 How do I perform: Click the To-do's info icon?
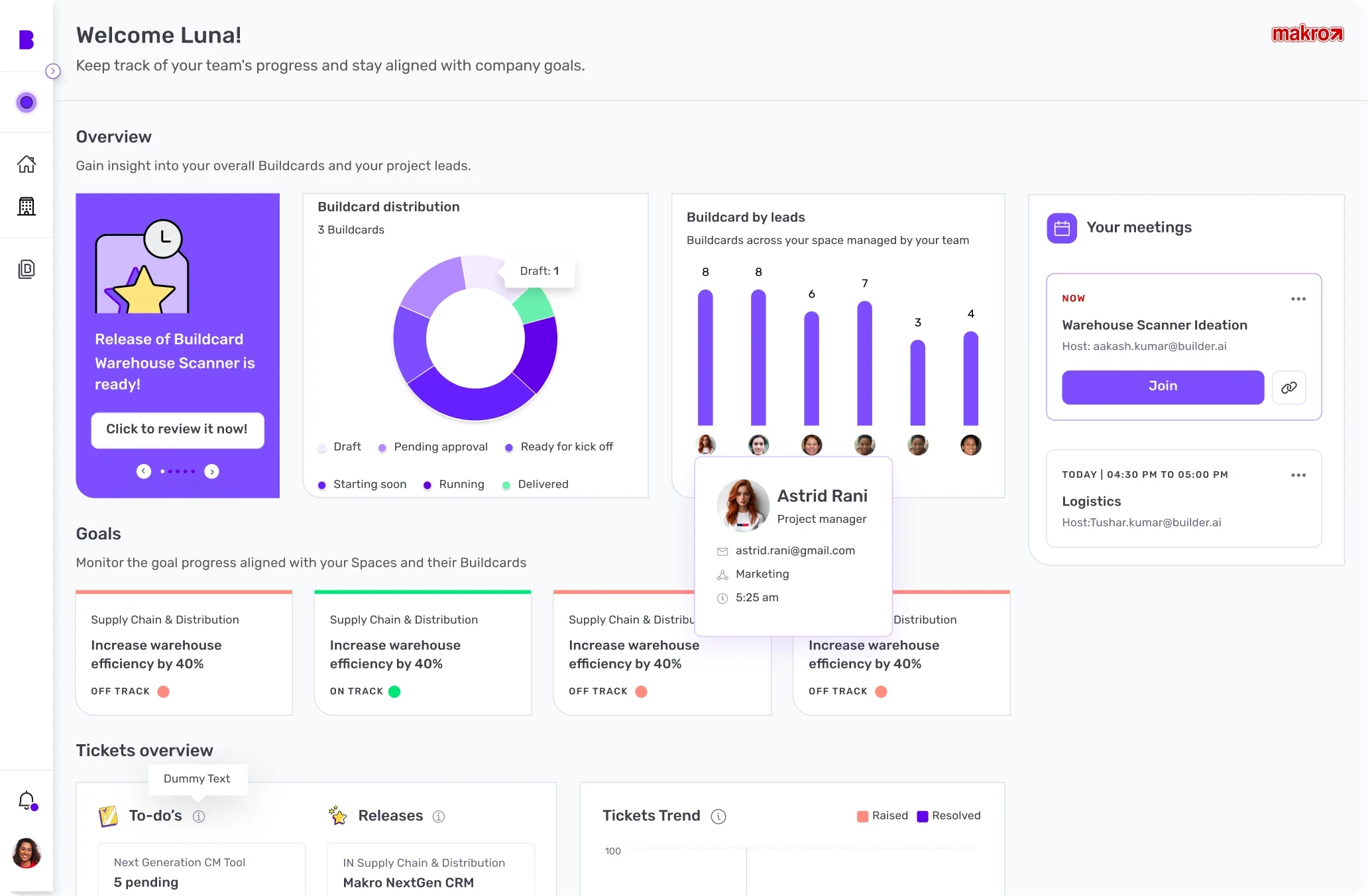pyautogui.click(x=199, y=816)
